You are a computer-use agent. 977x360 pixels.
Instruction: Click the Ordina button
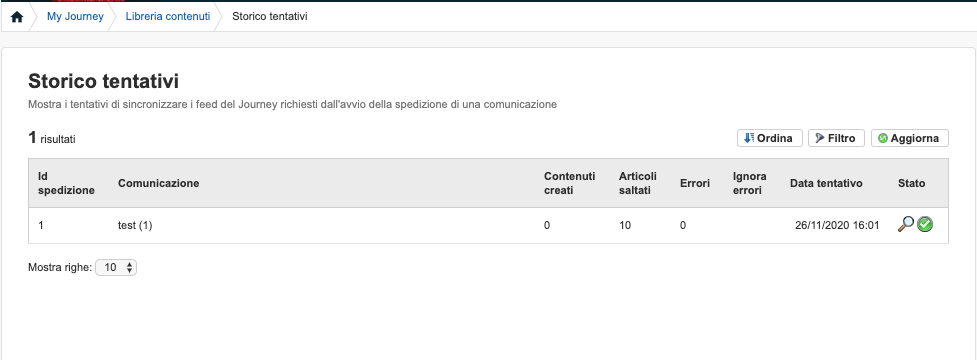click(769, 138)
